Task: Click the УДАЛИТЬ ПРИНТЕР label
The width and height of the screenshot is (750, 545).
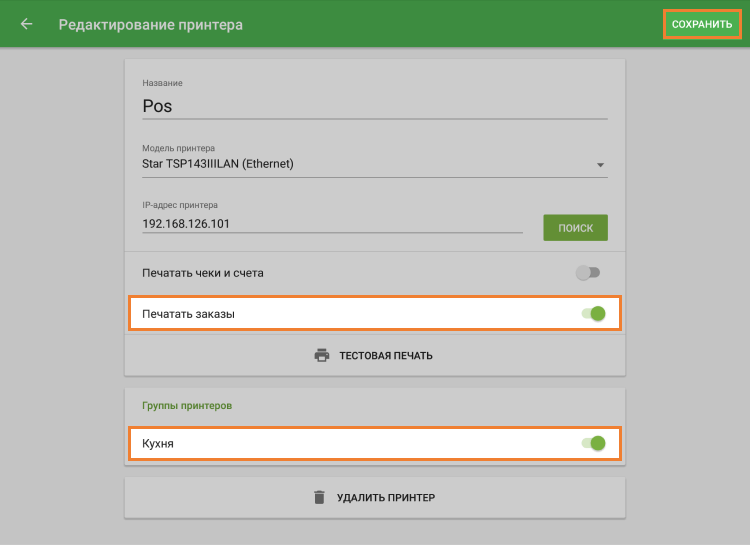Action: pyautogui.click(x=385, y=497)
